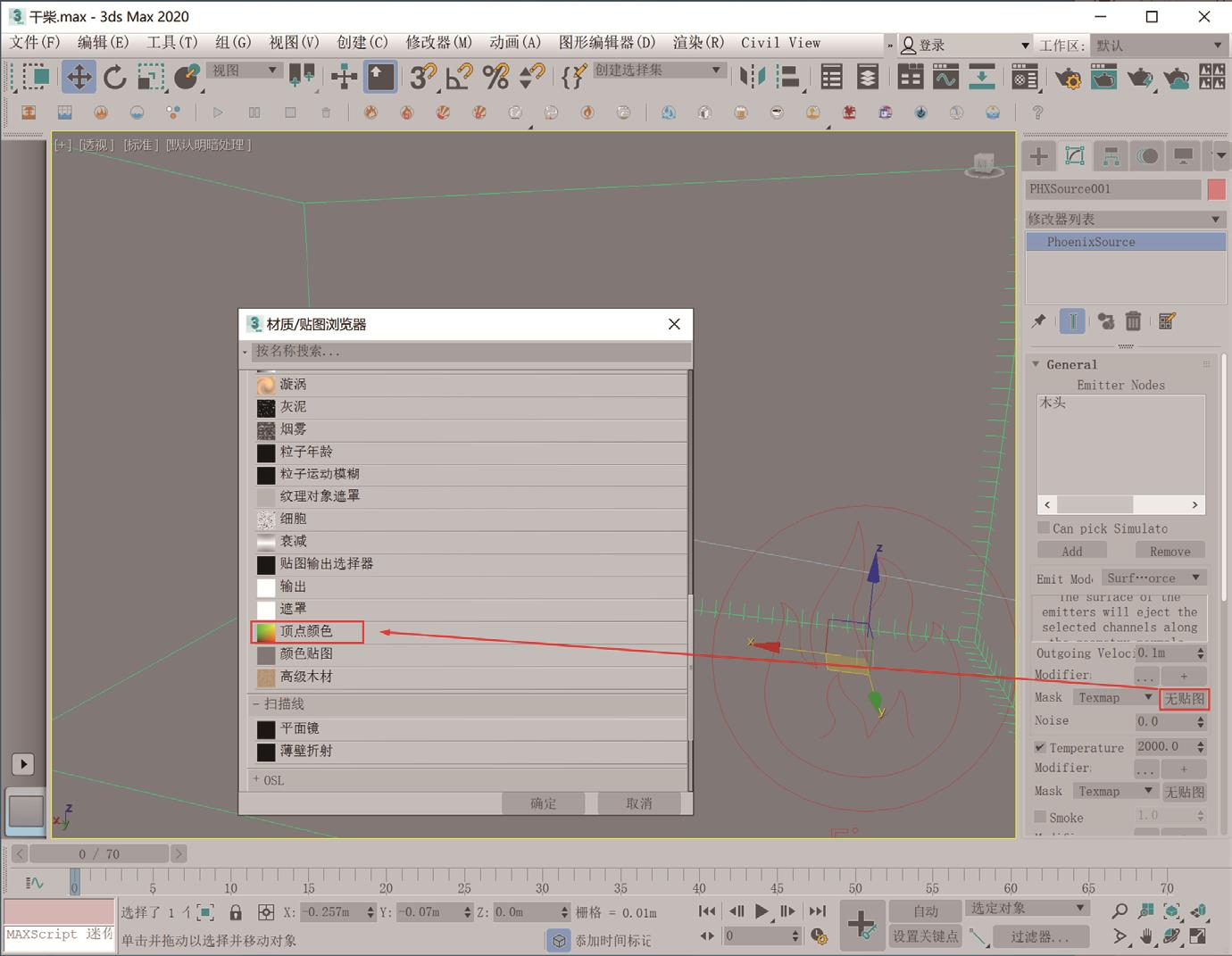Open the Modify panel tab icon
Image resolution: width=1232 pixels, height=956 pixels.
click(x=1075, y=157)
